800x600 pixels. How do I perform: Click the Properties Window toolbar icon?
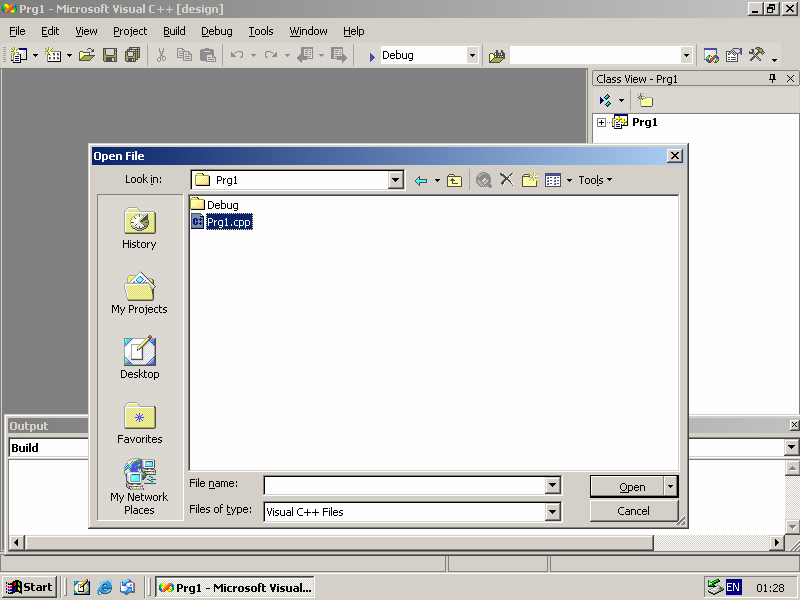click(x=734, y=55)
